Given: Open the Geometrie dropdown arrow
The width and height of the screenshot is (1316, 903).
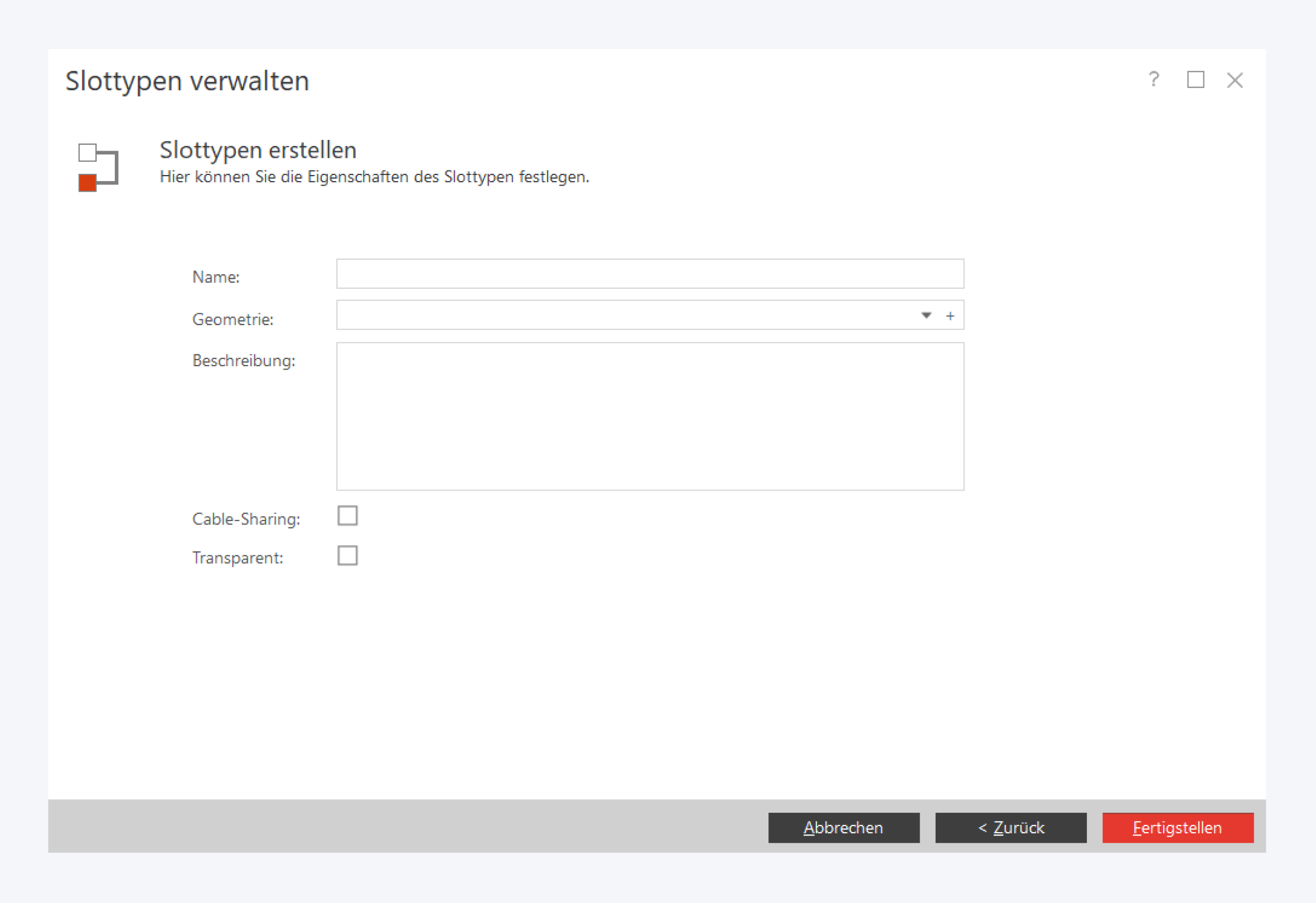Looking at the screenshot, I should click(x=926, y=315).
